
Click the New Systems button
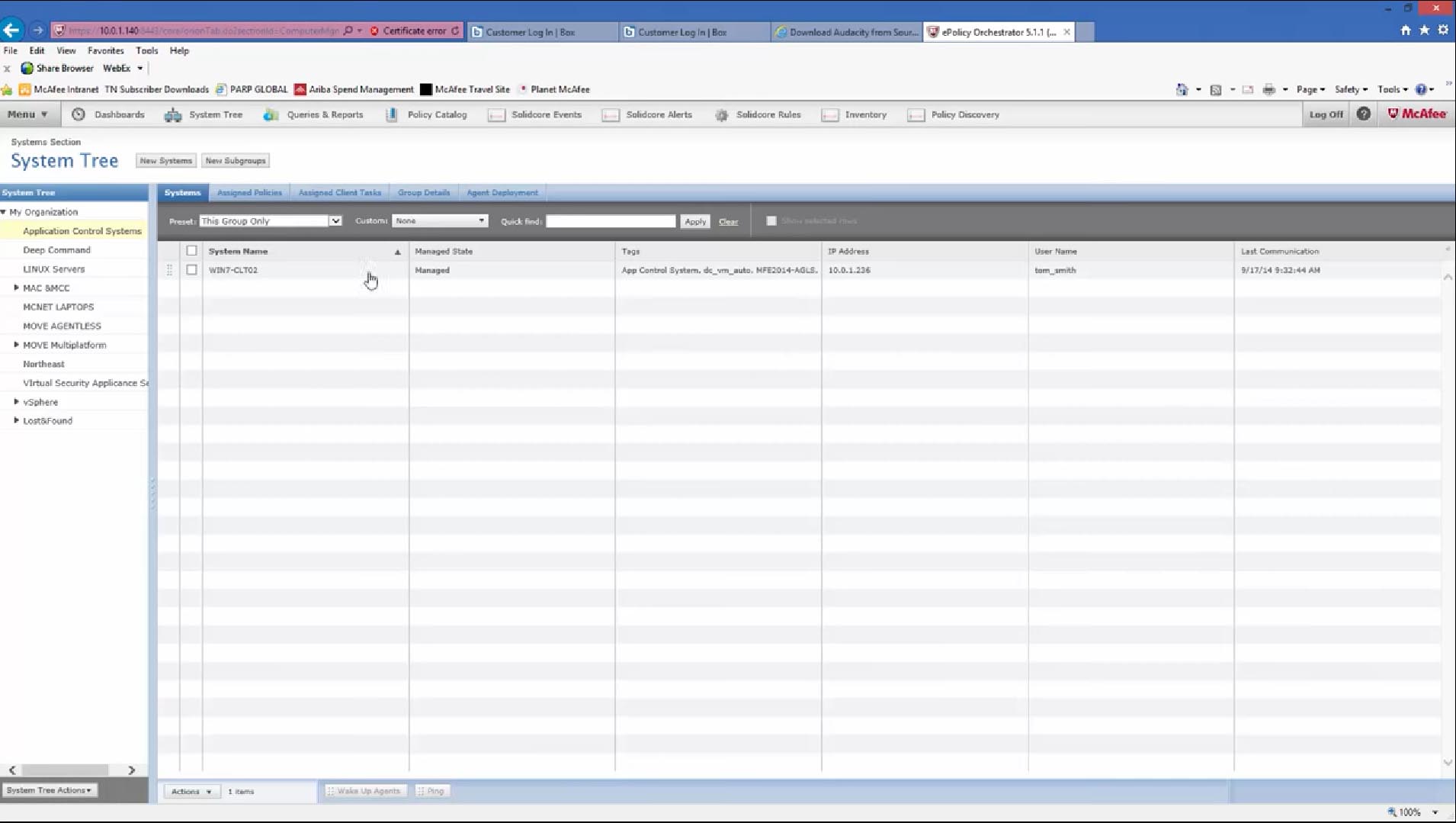point(166,161)
